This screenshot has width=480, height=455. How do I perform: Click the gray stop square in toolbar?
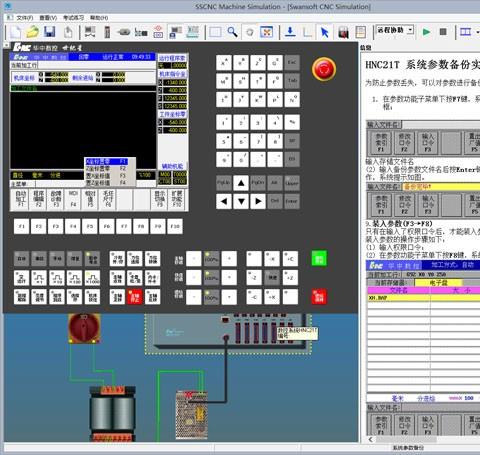[x=443, y=32]
